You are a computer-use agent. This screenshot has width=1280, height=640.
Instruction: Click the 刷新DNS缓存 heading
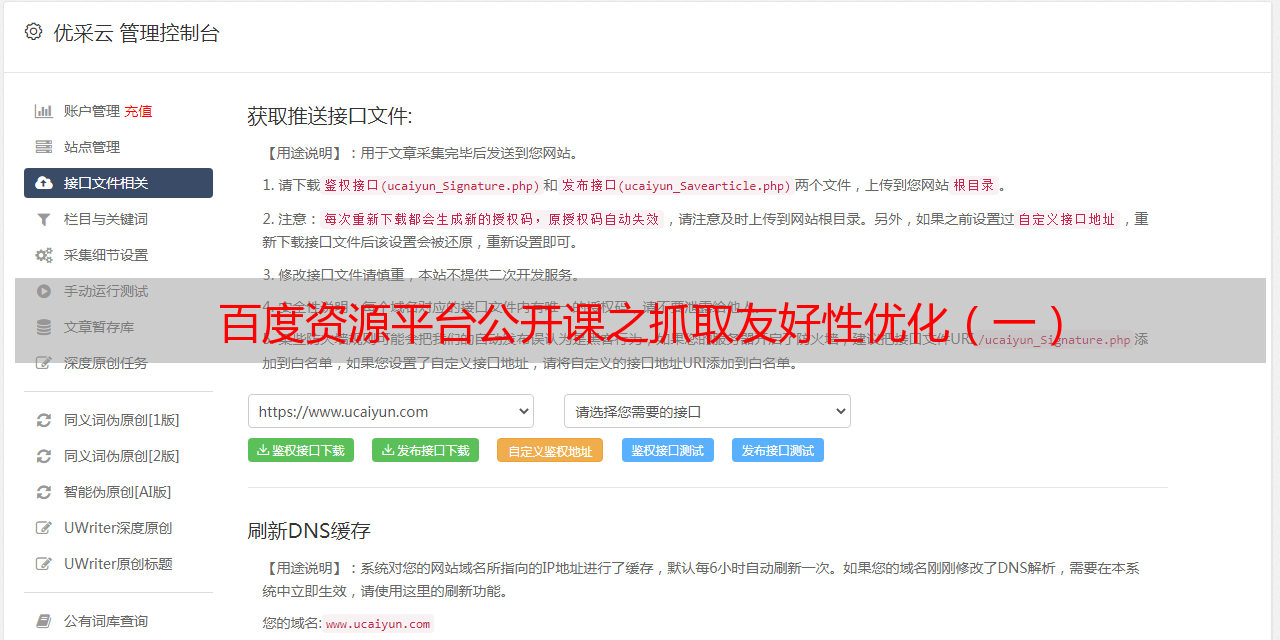click(309, 531)
